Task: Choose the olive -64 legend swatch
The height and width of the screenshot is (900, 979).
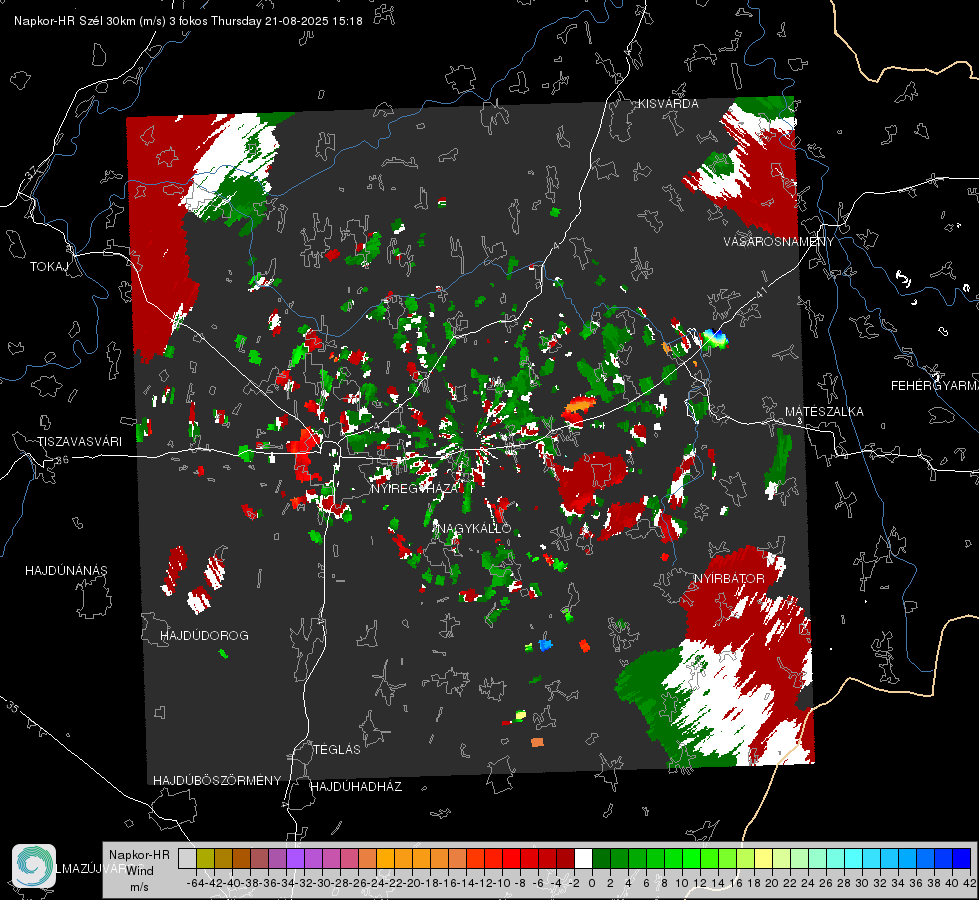Action: tap(205, 859)
